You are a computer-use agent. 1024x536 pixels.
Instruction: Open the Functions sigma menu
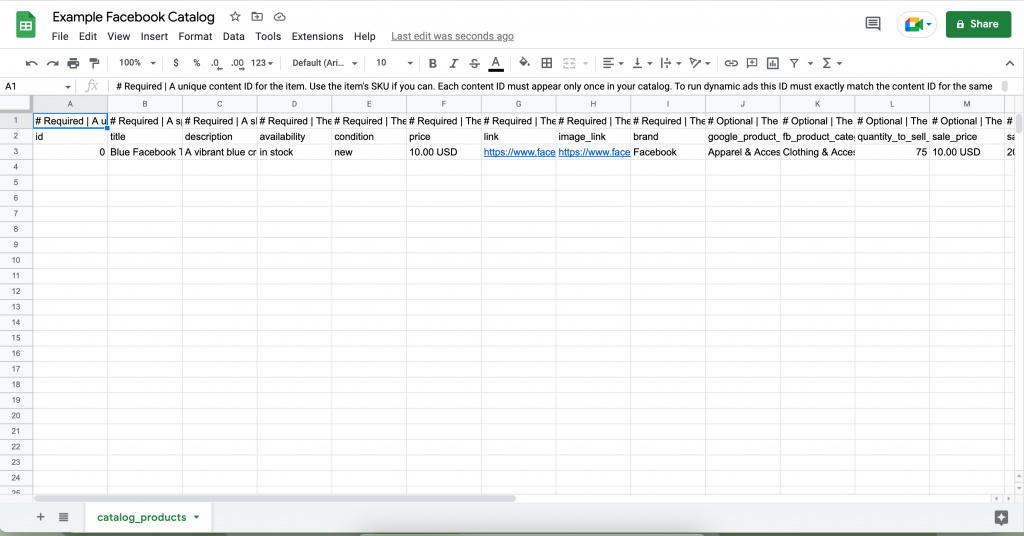tap(831, 63)
